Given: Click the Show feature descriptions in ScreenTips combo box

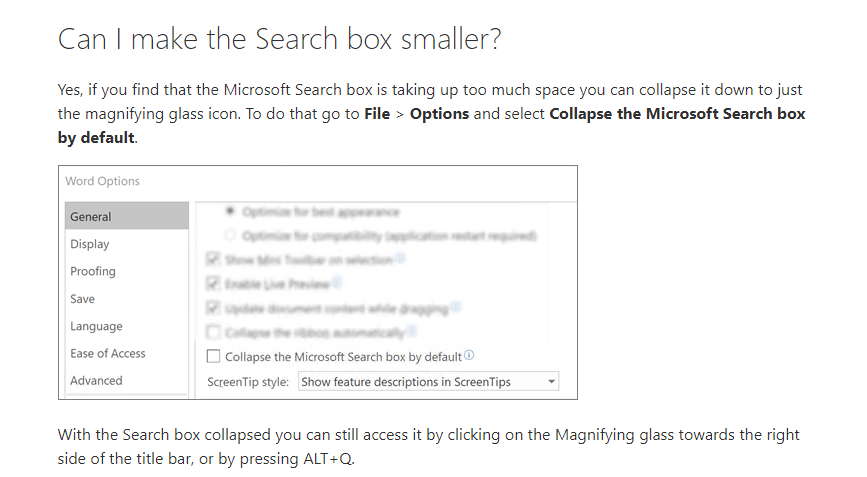Looking at the screenshot, I should [x=429, y=381].
